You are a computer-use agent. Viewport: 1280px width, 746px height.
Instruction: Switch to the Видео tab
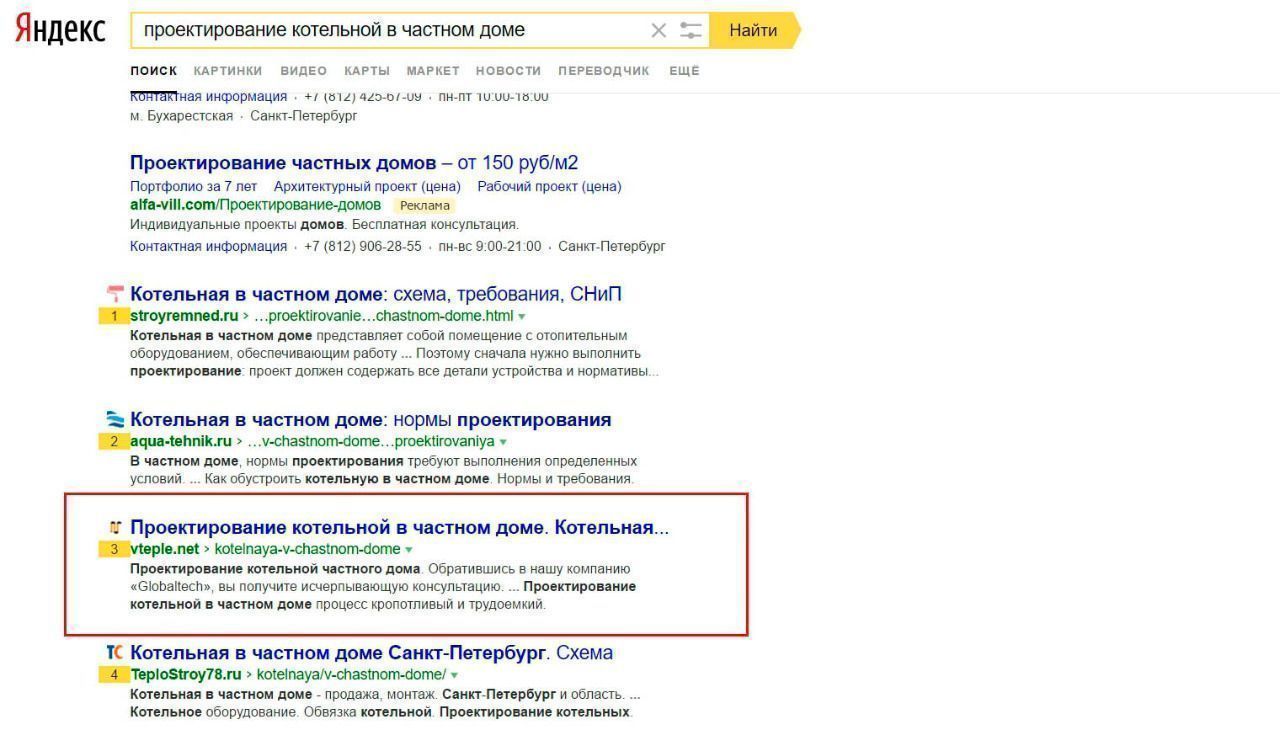(x=303, y=71)
